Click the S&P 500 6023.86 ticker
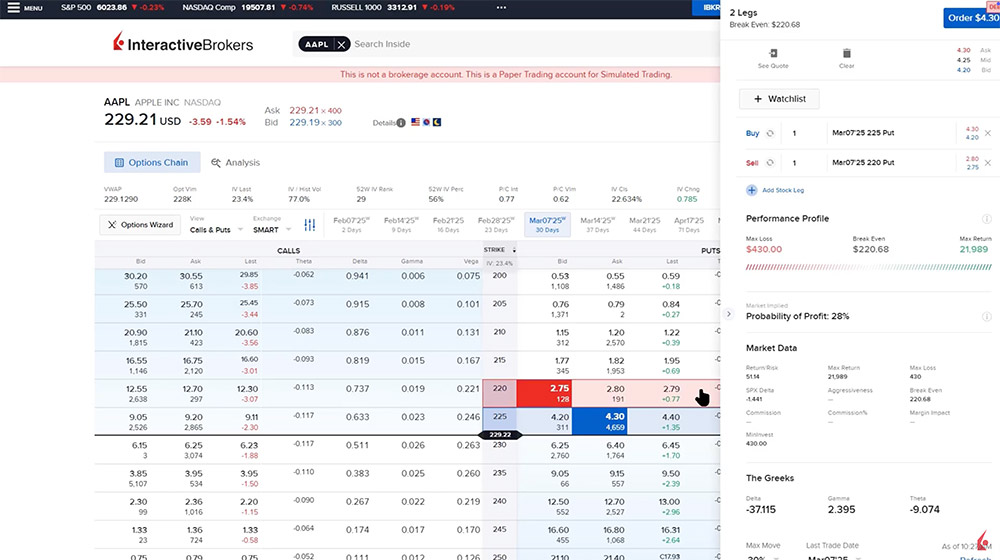The image size is (1000, 560). [112, 8]
